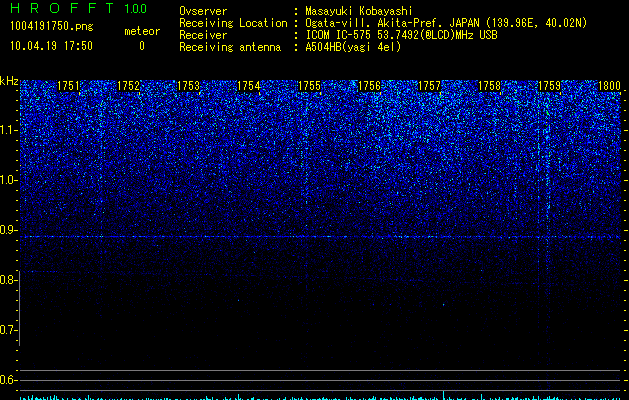Click the 0.6 frequency axis label
Viewport: 629px width, 400px height.
pyautogui.click(x=9, y=380)
